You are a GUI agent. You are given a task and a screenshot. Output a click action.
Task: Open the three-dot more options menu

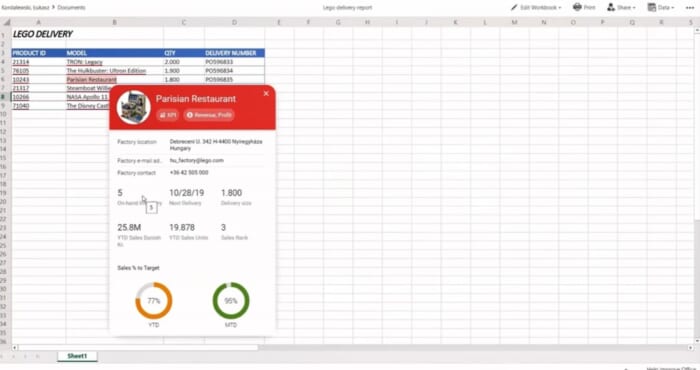click(690, 8)
